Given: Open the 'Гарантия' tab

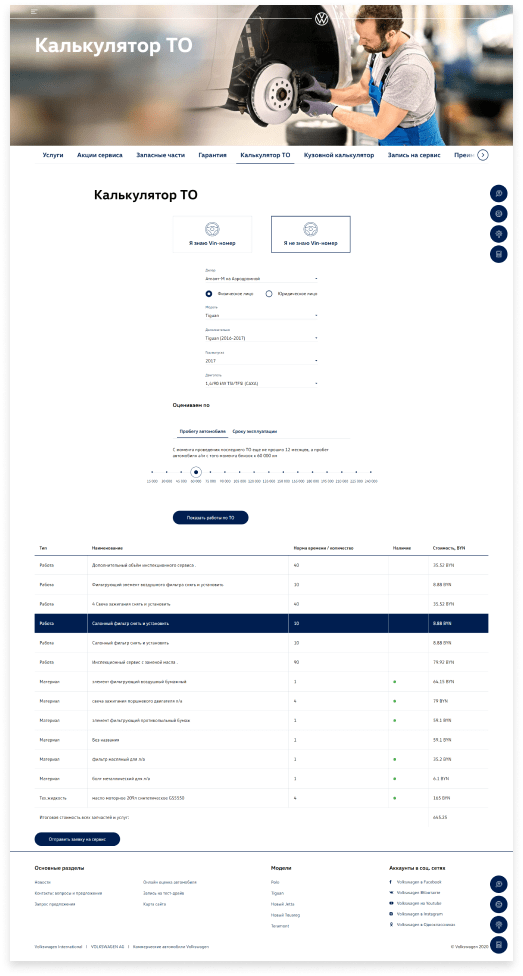Looking at the screenshot, I should tap(212, 155).
